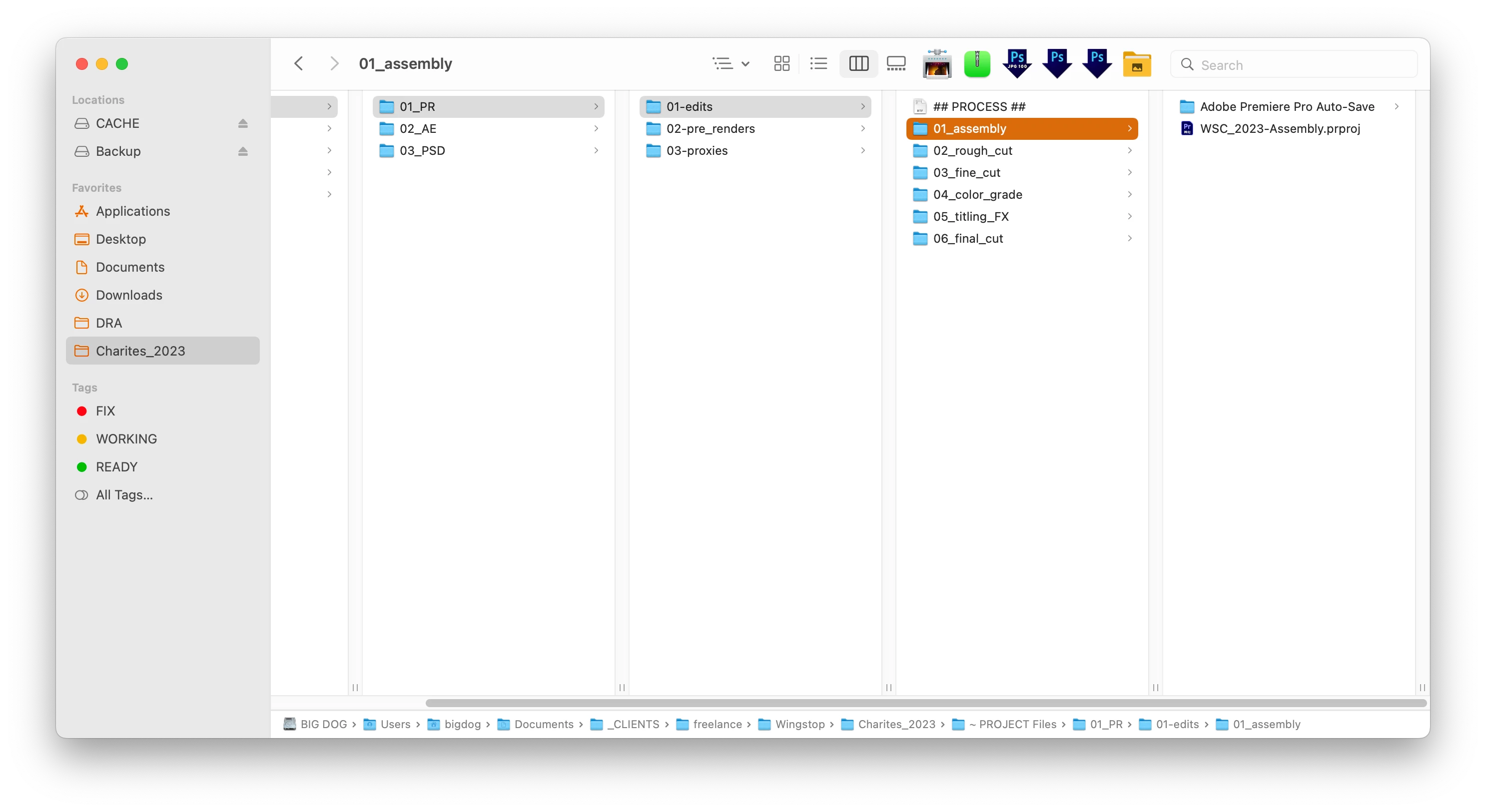1486x812 pixels.
Task: Click the yellow image folder toolbar icon
Action: [x=1136, y=64]
